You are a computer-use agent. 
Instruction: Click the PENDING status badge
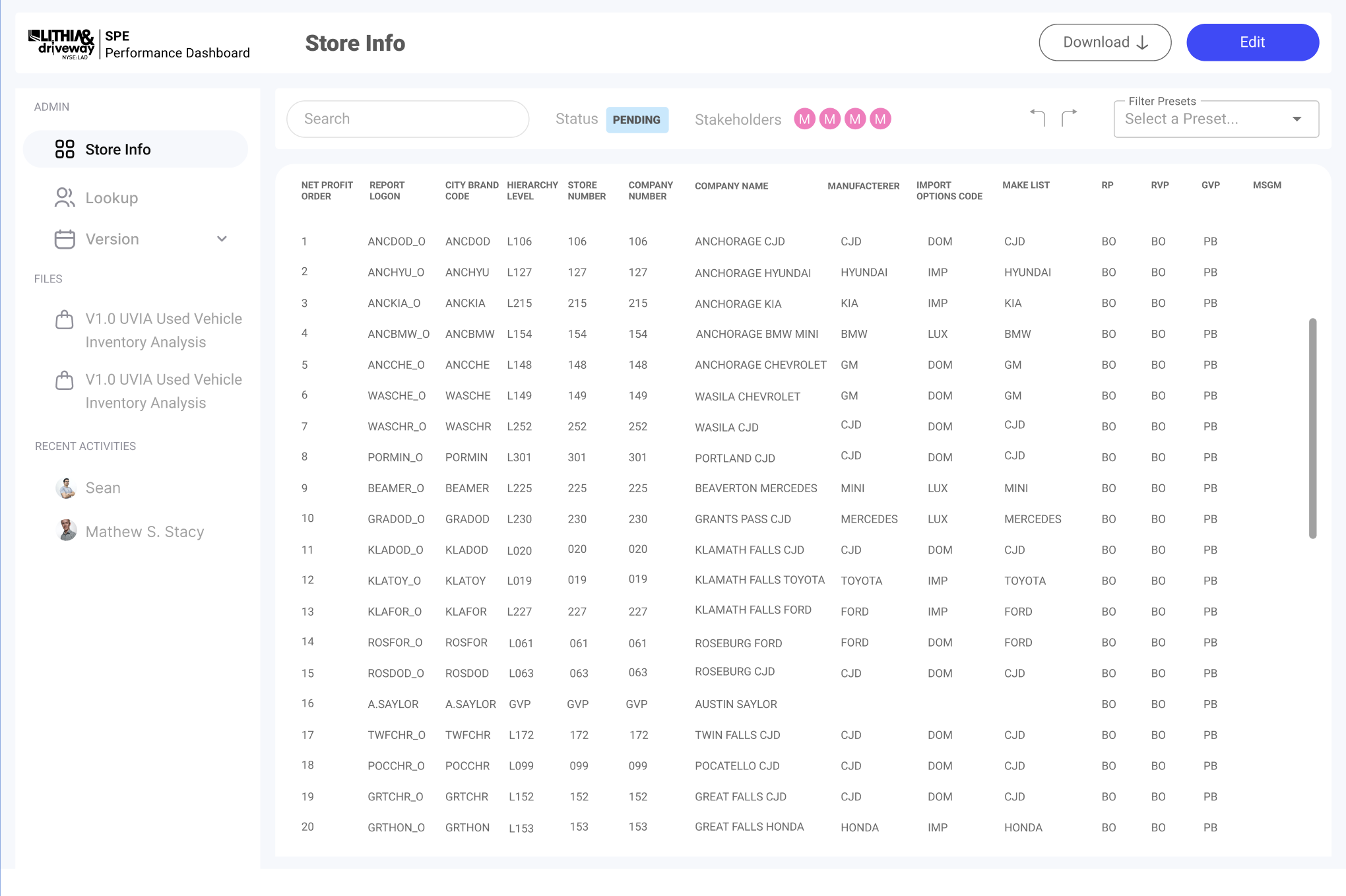coord(637,120)
